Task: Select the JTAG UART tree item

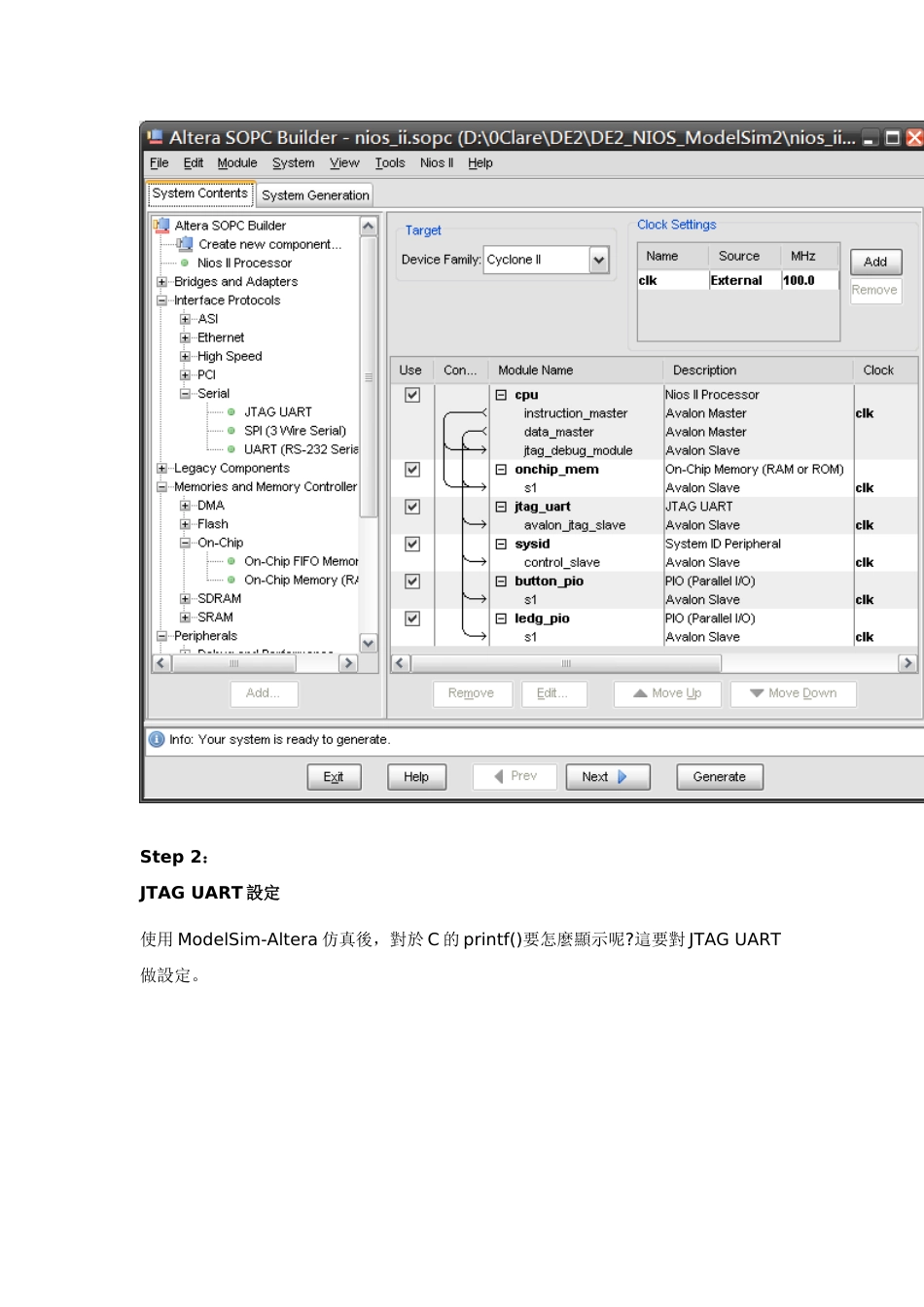Action: (278, 412)
